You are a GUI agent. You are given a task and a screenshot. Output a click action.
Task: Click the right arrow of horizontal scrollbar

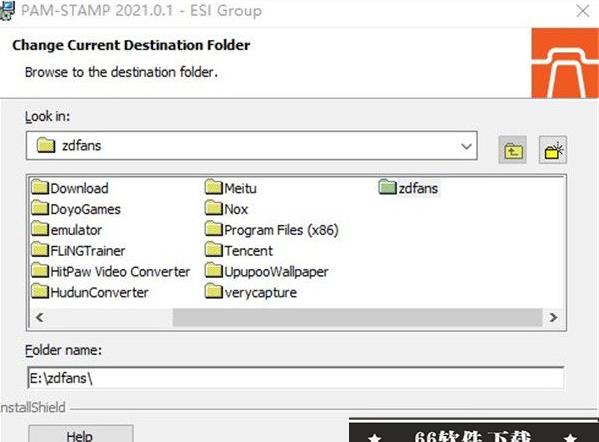tap(553, 317)
